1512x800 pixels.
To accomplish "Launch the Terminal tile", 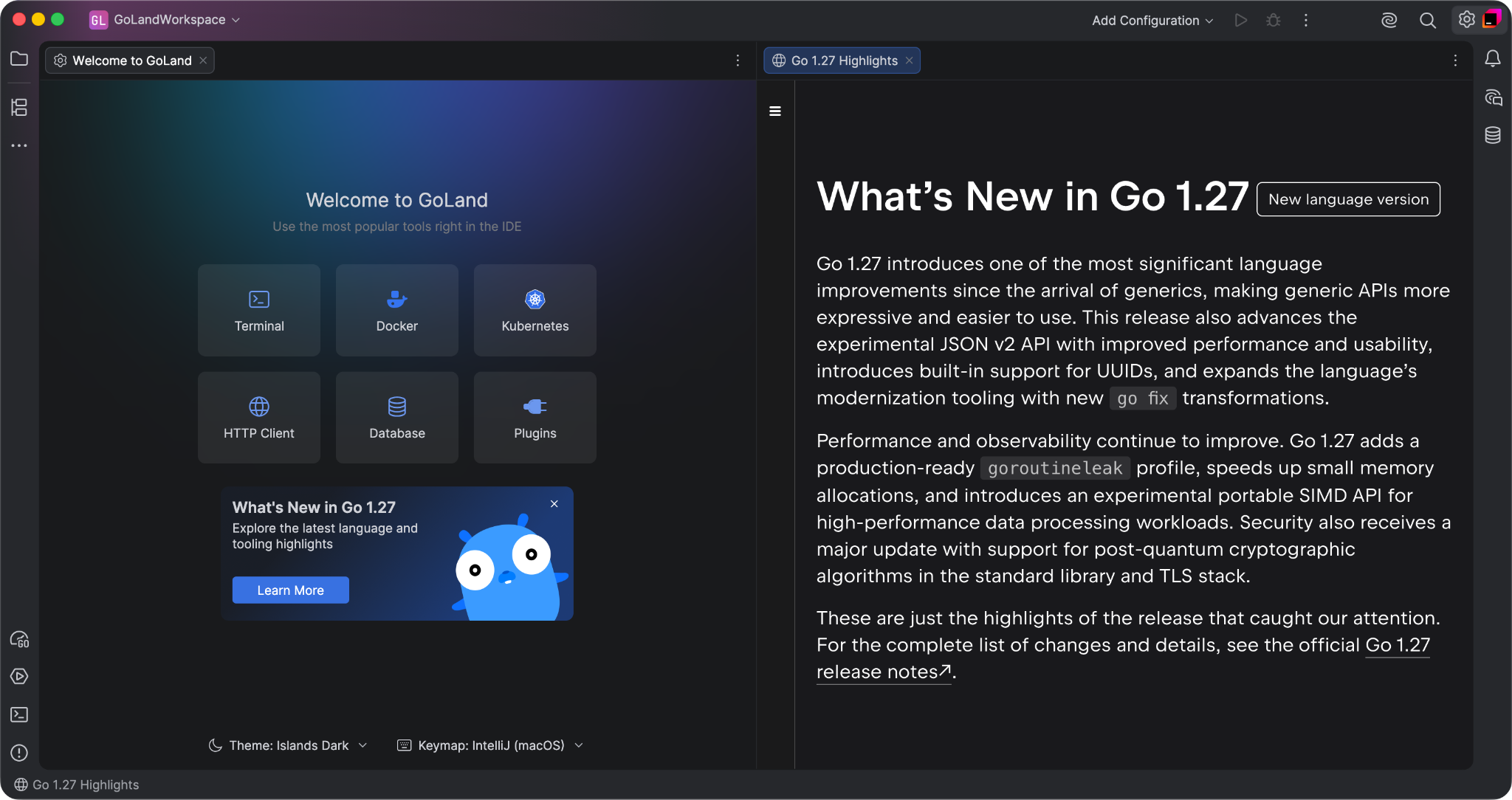I will tap(259, 311).
